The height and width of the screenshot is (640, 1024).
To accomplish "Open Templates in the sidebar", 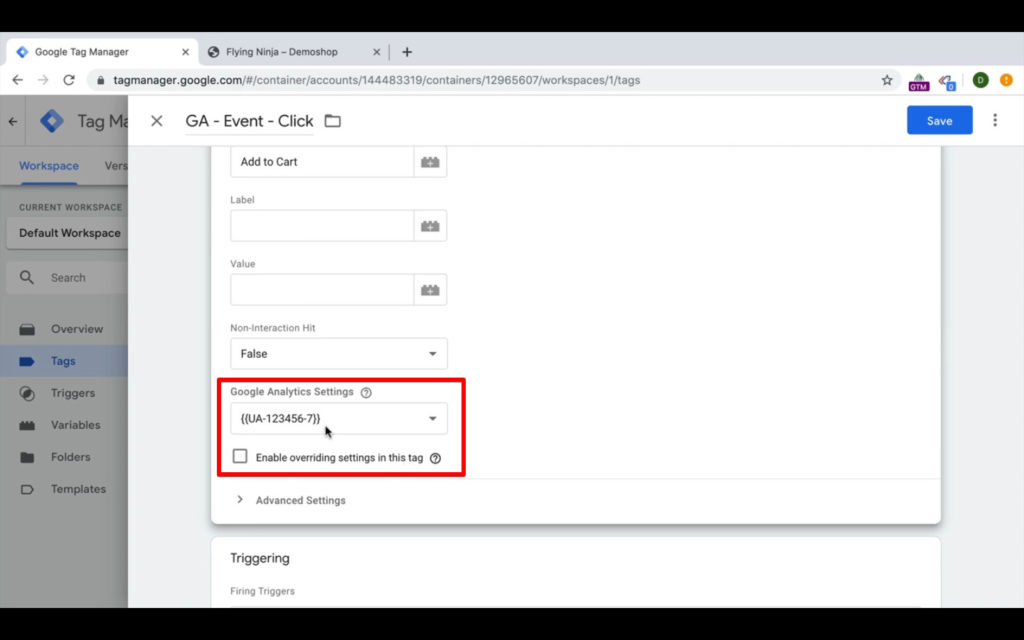I will [x=64, y=489].
